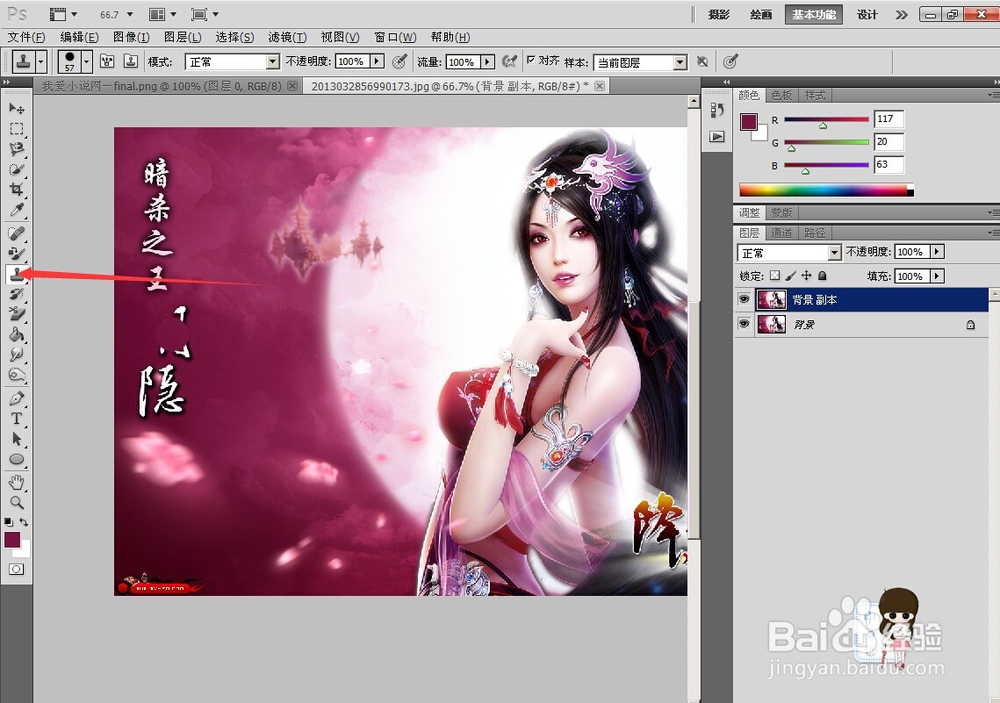Open the 滤镜 menu
The image size is (1000, 703).
(287, 37)
